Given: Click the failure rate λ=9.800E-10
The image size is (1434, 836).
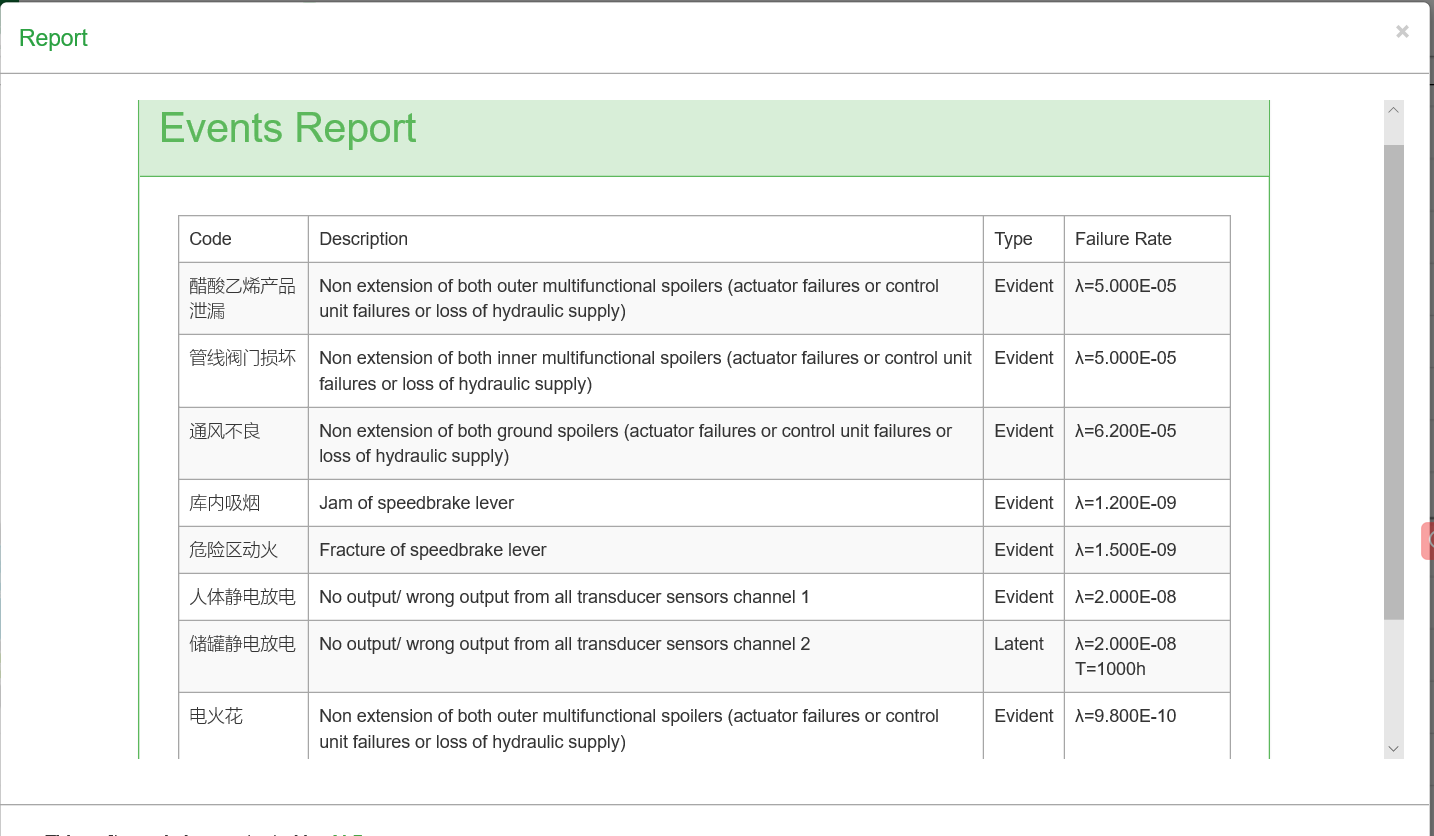Looking at the screenshot, I should (1126, 716).
